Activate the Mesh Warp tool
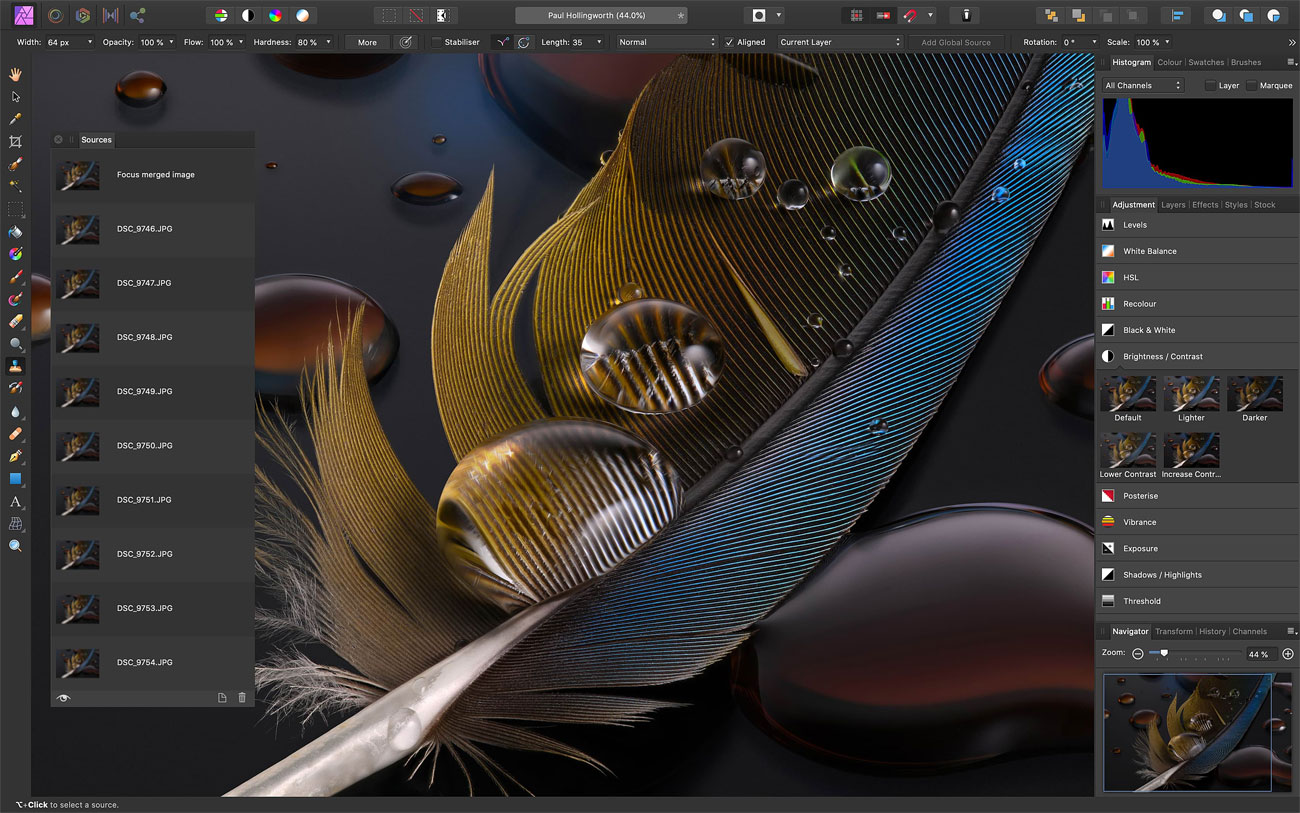 tap(15, 524)
